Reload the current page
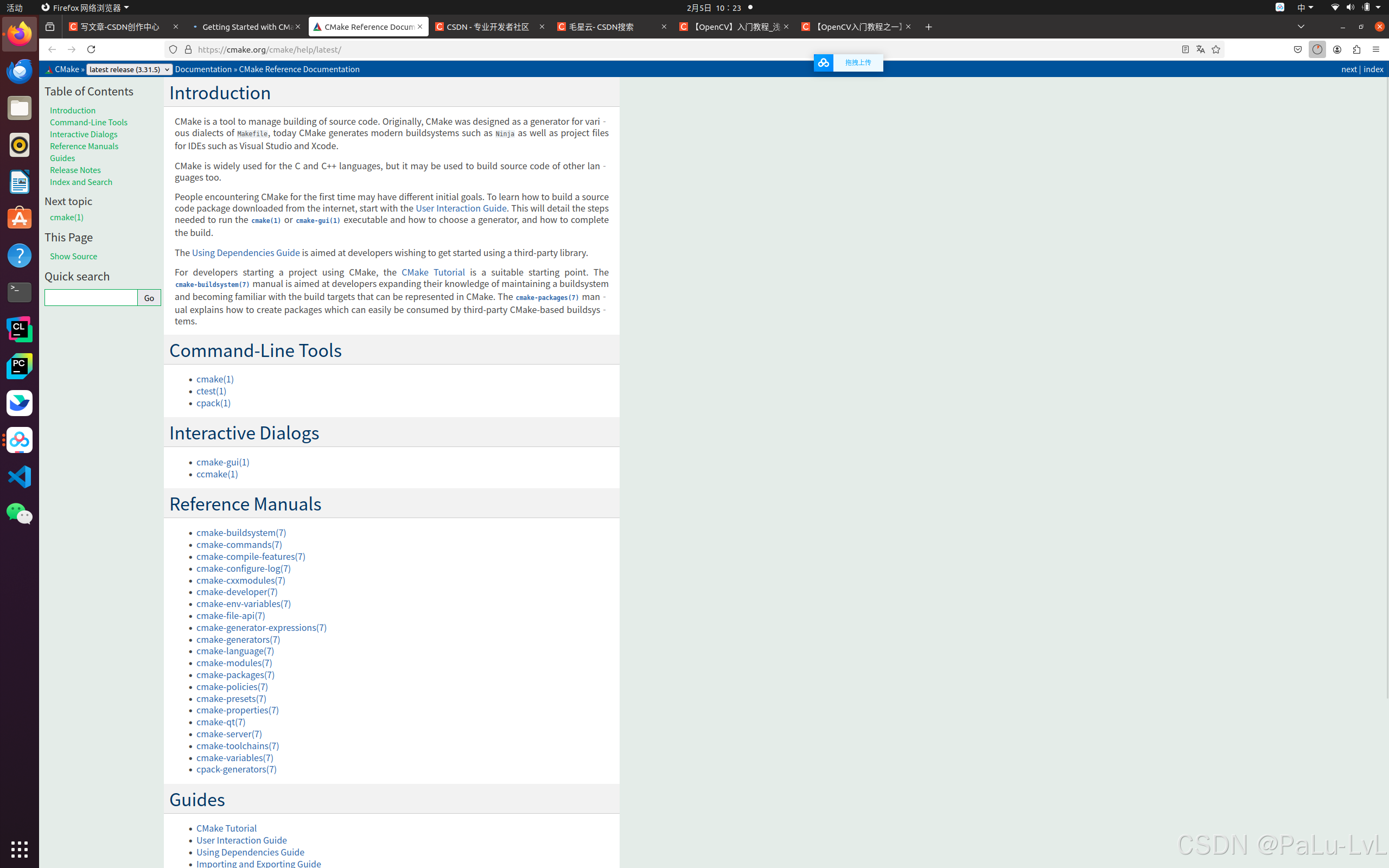This screenshot has height=868, width=1389. pos(91,49)
